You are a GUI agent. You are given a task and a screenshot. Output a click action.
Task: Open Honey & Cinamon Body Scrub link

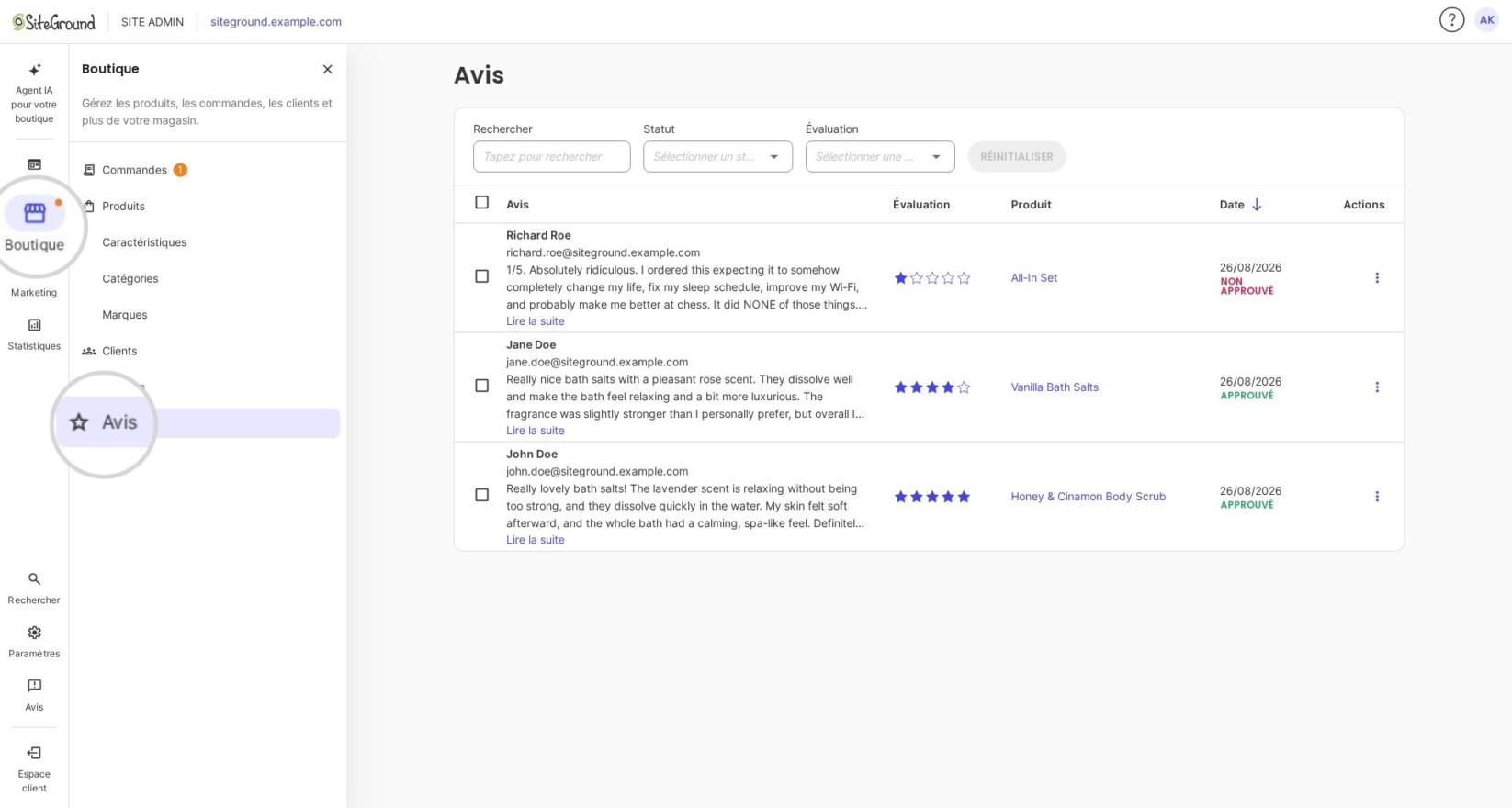[x=1089, y=496]
